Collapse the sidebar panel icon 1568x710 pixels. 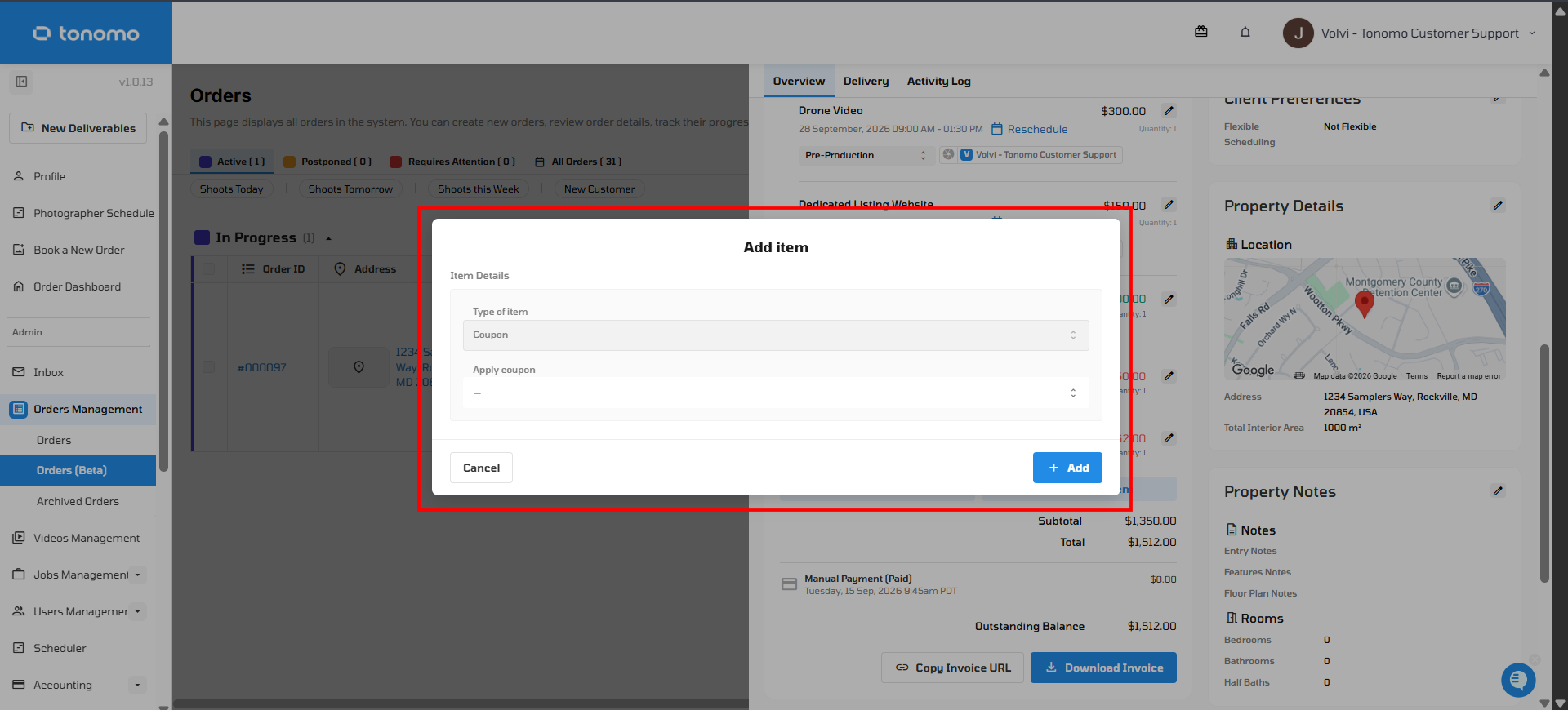tap(22, 82)
